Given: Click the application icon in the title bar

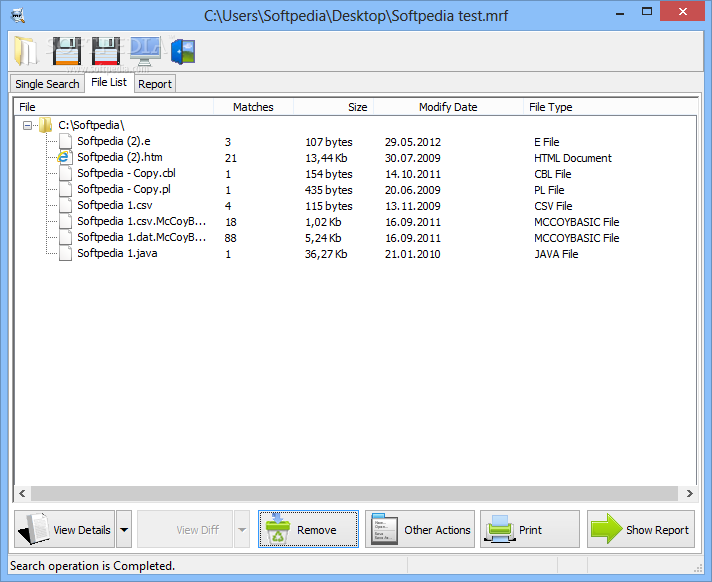Looking at the screenshot, I should (x=17, y=15).
